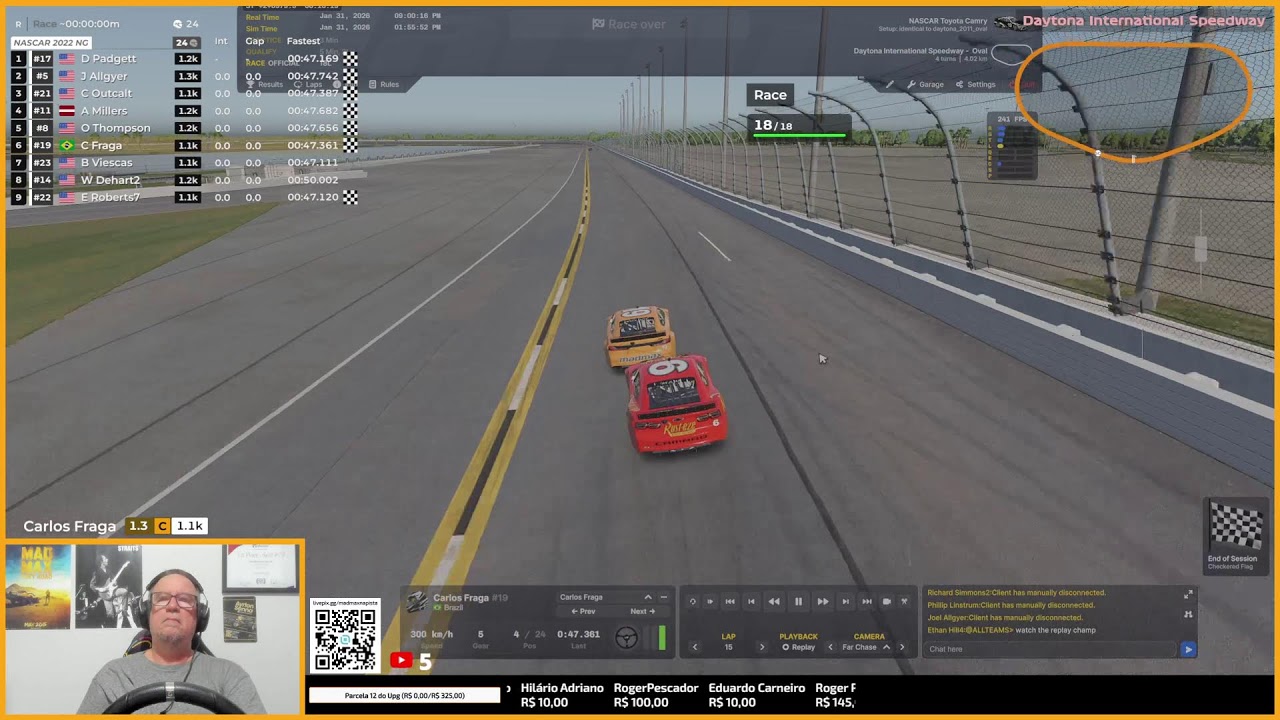
Task: Click the 0:47.381 last lap time
Action: (x=578, y=634)
